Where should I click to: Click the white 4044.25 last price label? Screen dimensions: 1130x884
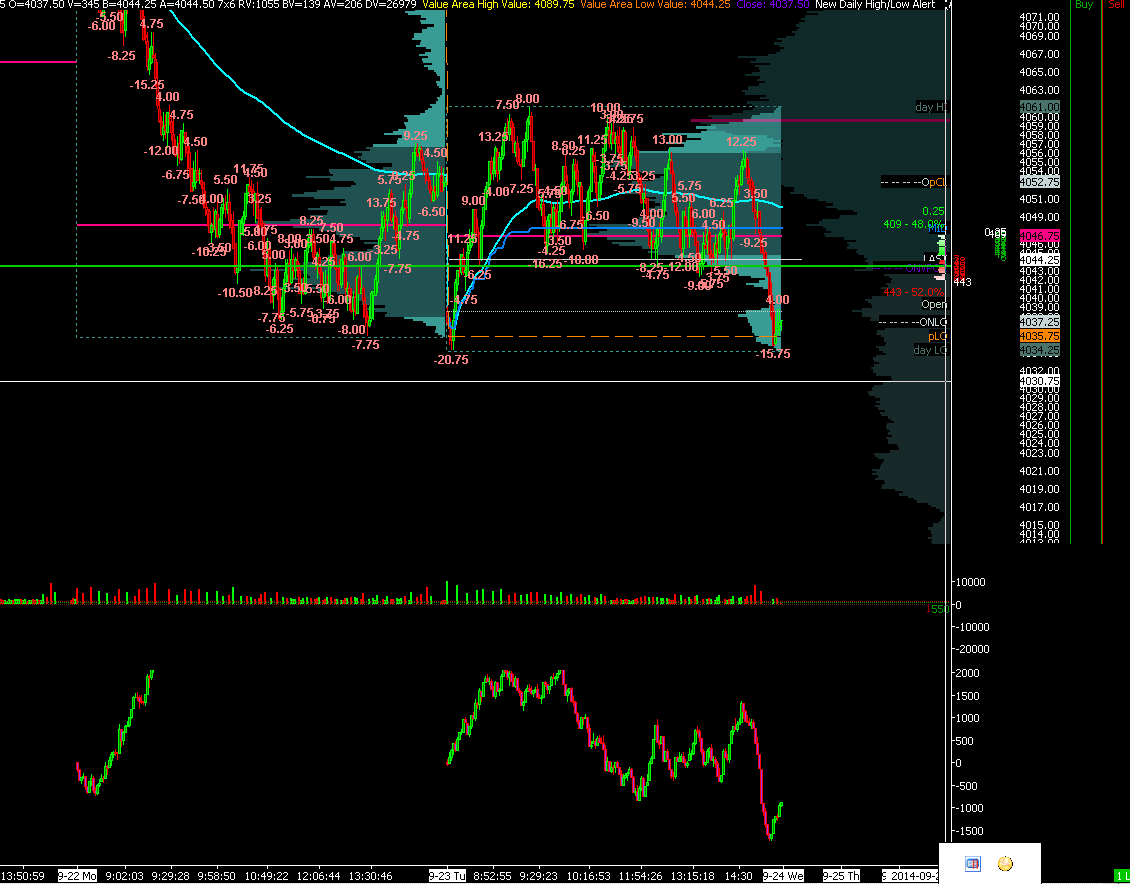pyautogui.click(x=1039, y=259)
